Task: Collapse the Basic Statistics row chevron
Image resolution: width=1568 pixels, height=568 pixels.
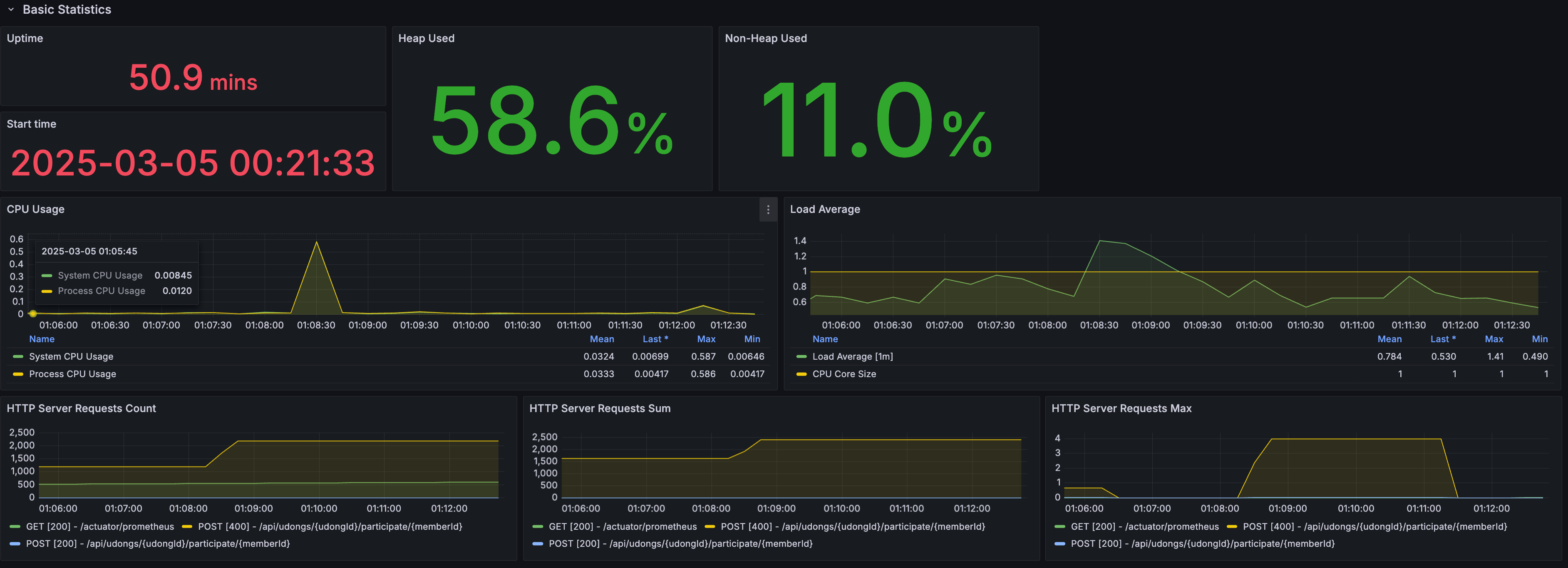Action: point(11,10)
